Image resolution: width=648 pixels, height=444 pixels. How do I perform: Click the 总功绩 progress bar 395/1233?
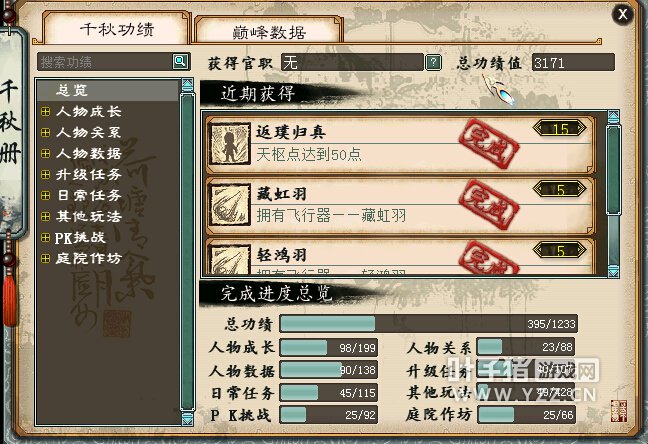429,324
